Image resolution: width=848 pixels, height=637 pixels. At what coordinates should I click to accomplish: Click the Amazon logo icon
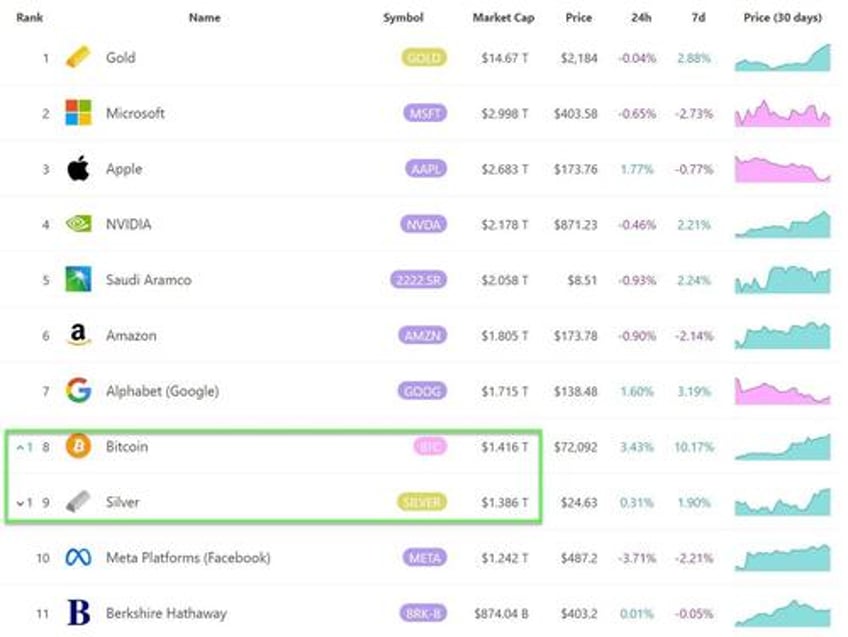tap(78, 335)
